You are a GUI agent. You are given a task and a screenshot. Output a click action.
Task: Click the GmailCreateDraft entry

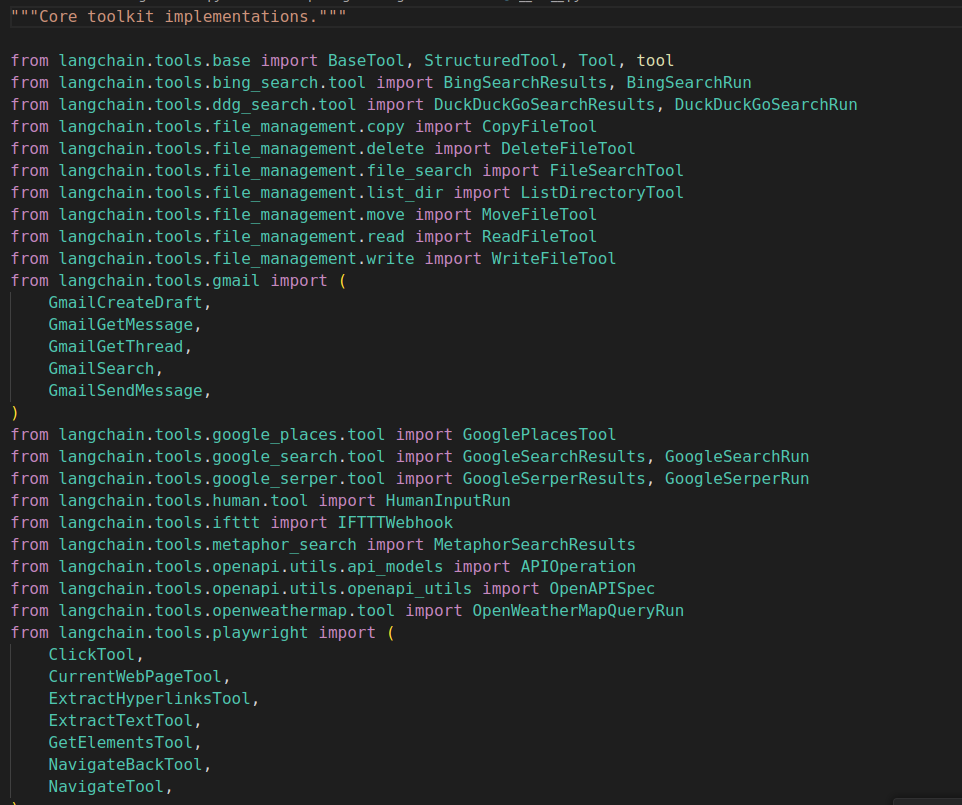pos(125,303)
